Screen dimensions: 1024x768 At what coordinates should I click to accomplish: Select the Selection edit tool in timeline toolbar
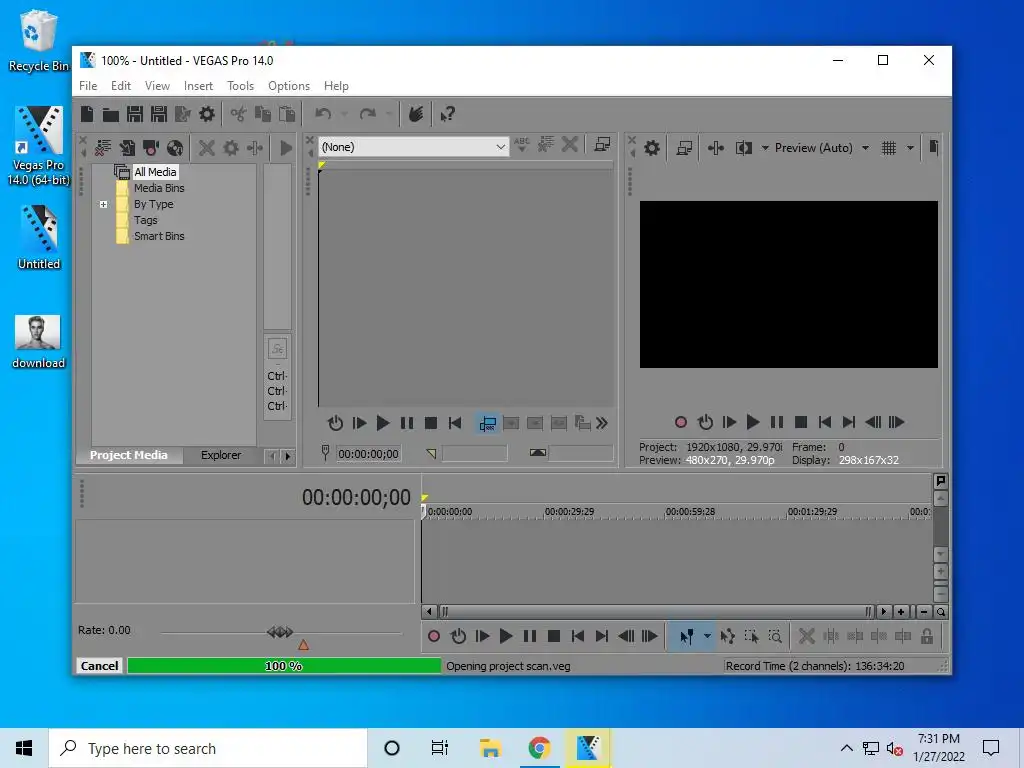click(751, 636)
